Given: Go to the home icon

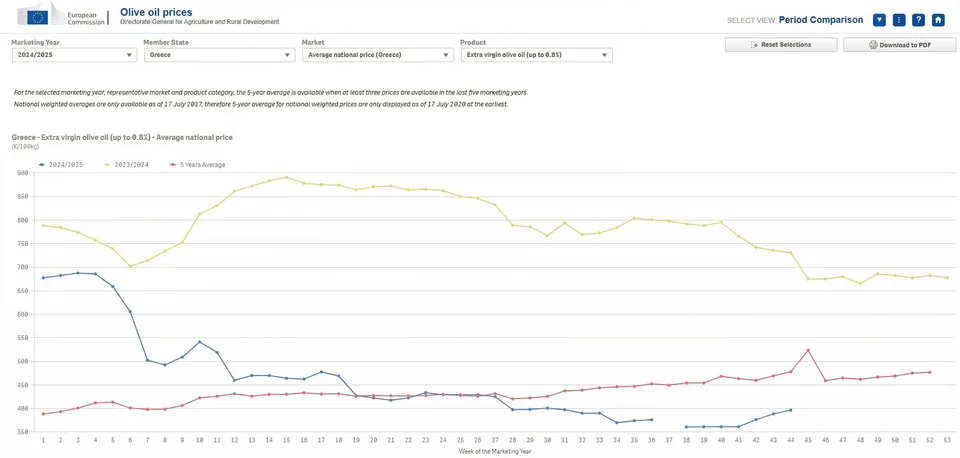Looking at the screenshot, I should click(938, 20).
